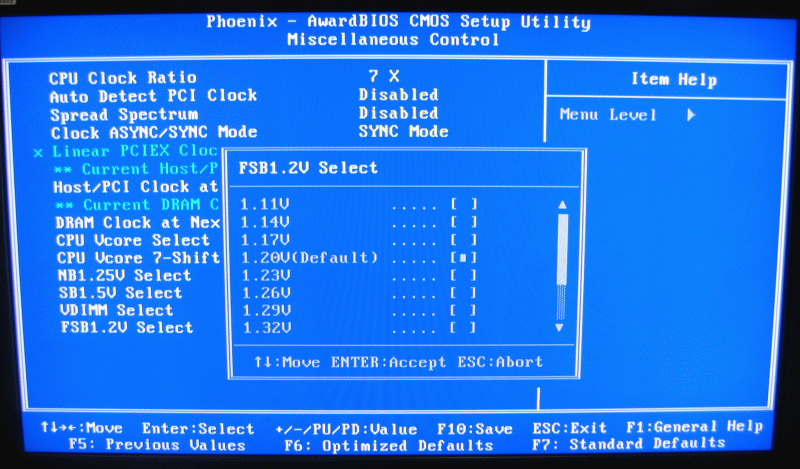Select the 1.26V option bracket
The width and height of the screenshot is (800, 469).
point(463,292)
